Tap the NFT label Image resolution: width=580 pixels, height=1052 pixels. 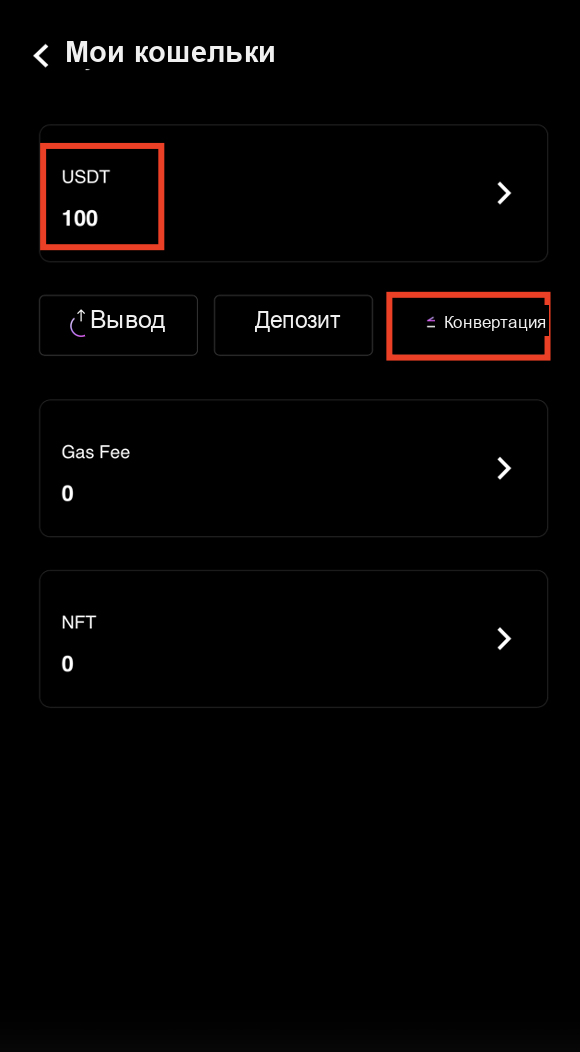coord(79,623)
